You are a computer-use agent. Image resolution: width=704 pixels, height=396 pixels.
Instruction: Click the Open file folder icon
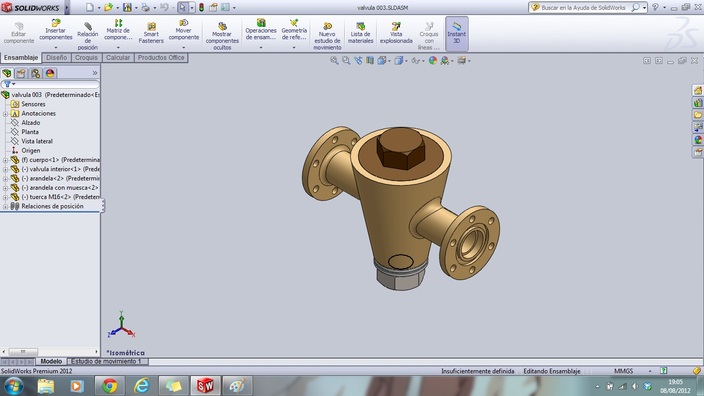click(108, 8)
